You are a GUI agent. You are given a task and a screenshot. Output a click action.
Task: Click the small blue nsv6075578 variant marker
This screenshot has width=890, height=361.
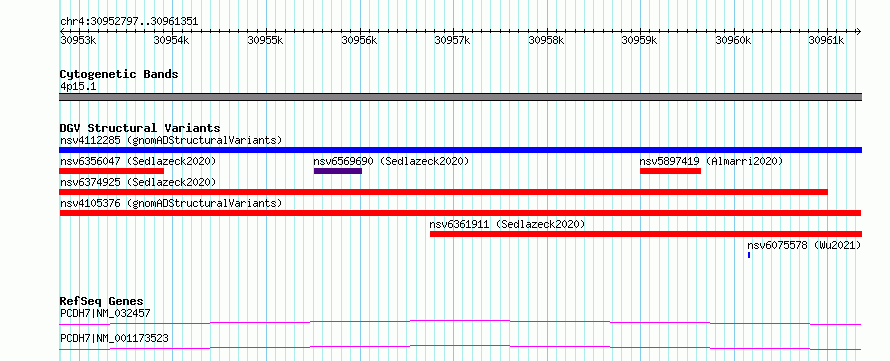coord(749,255)
